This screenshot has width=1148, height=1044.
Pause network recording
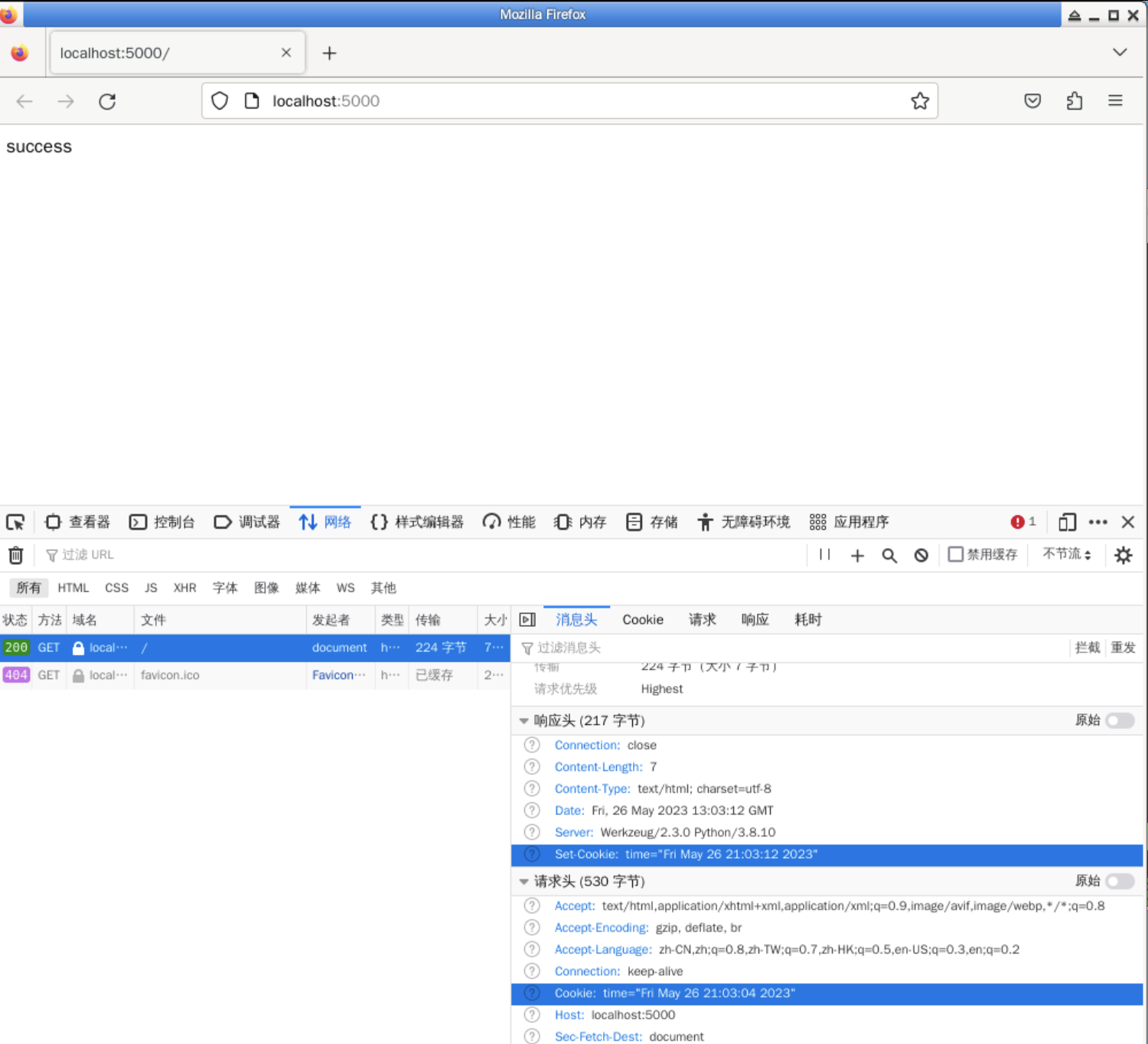[x=824, y=555]
